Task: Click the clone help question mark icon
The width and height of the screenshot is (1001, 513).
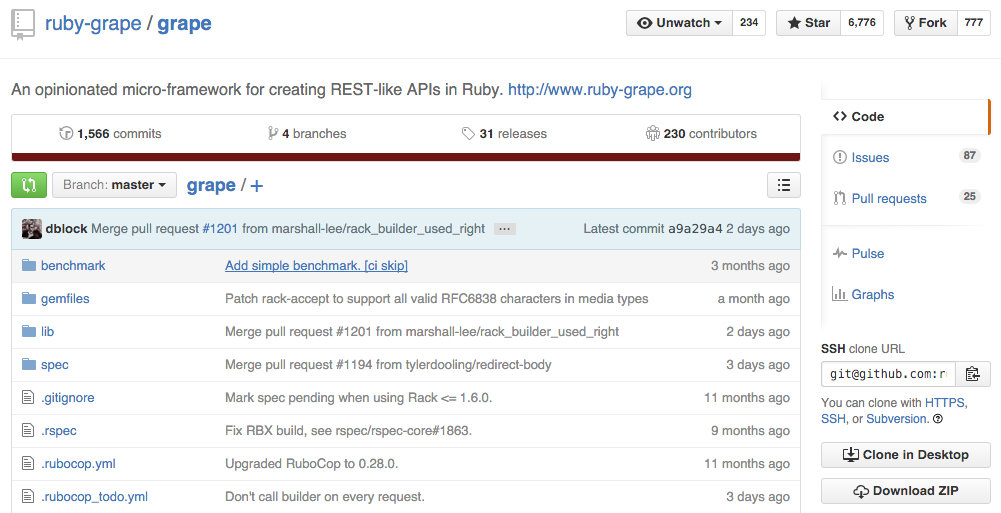Action: click(x=938, y=419)
